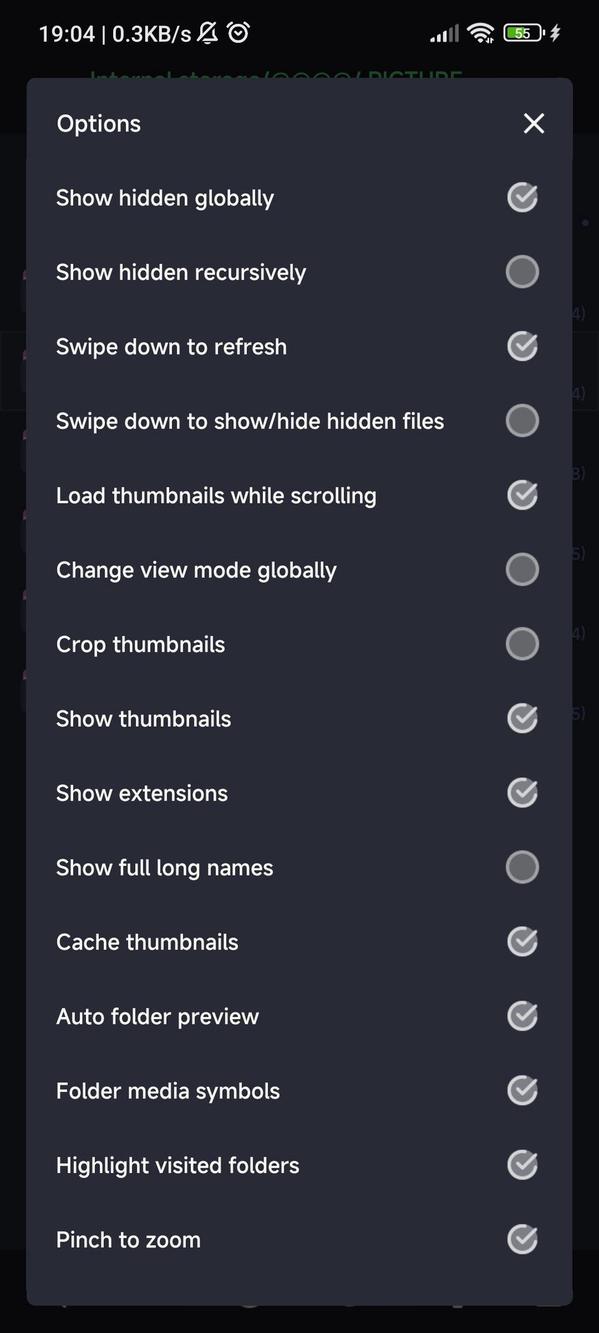Enable Show hidden recursively
The height and width of the screenshot is (1333, 599).
[522, 271]
